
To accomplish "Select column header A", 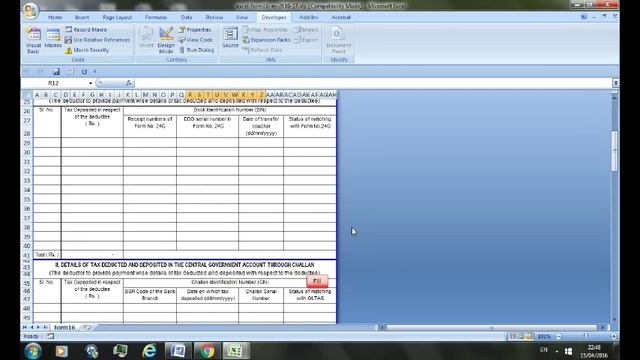I will (37, 95).
